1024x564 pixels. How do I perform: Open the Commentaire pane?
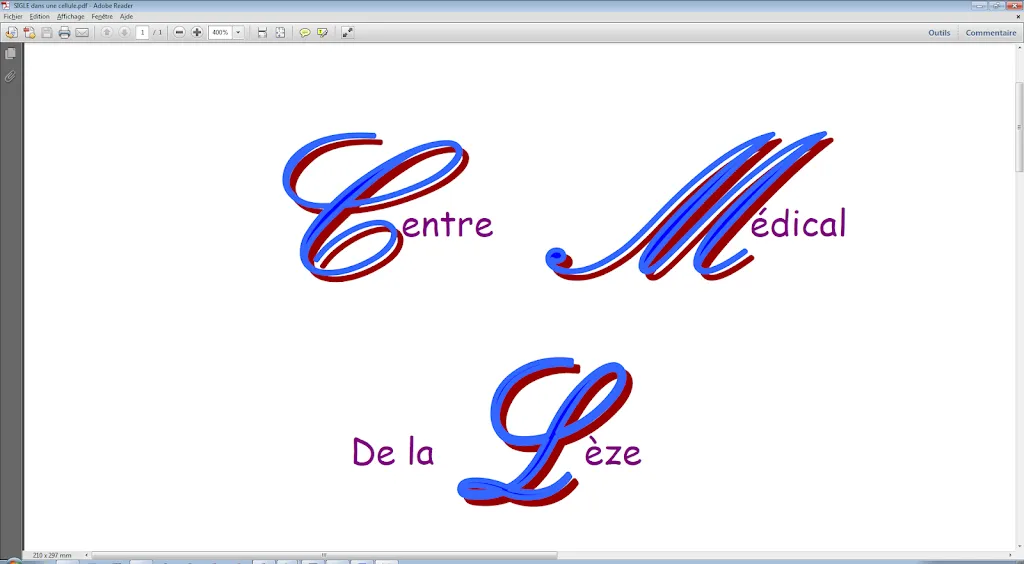[x=991, y=33]
